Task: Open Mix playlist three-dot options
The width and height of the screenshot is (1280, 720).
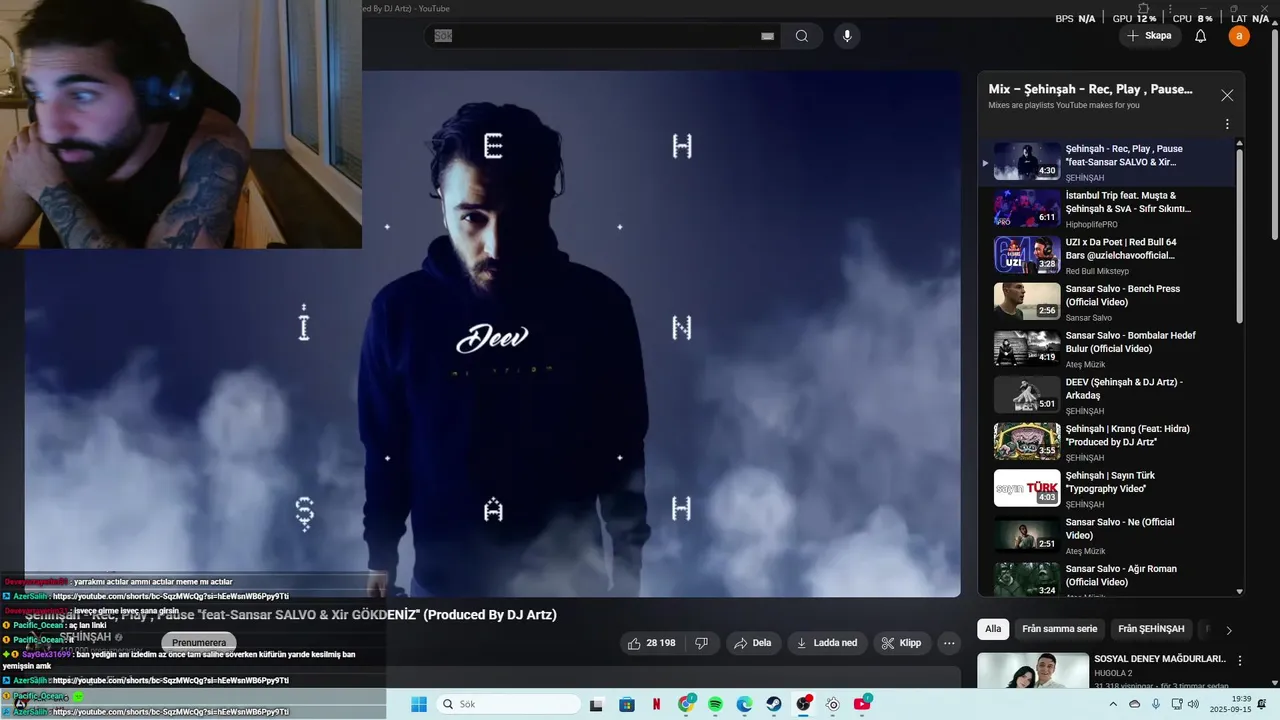Action: point(1227,124)
